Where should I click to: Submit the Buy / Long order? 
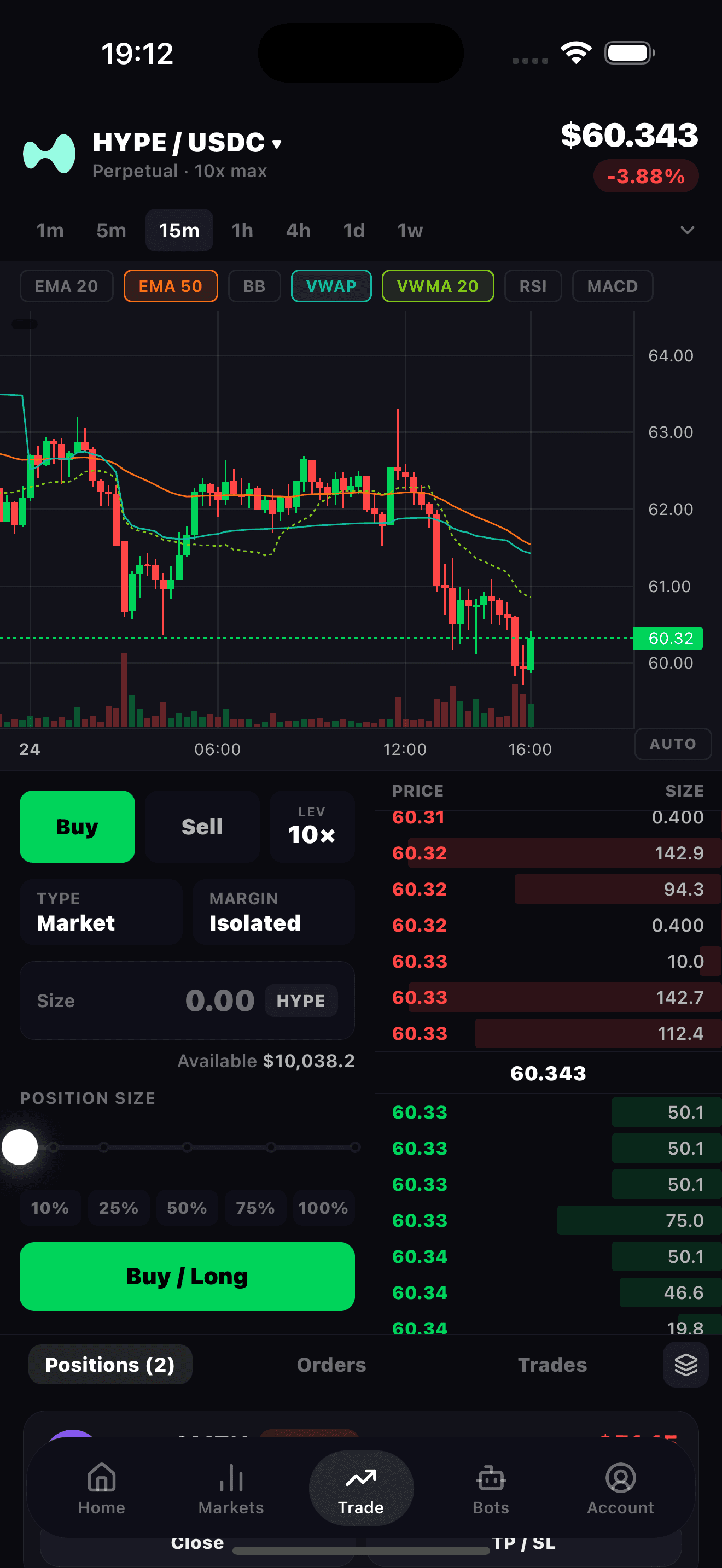(187, 1277)
